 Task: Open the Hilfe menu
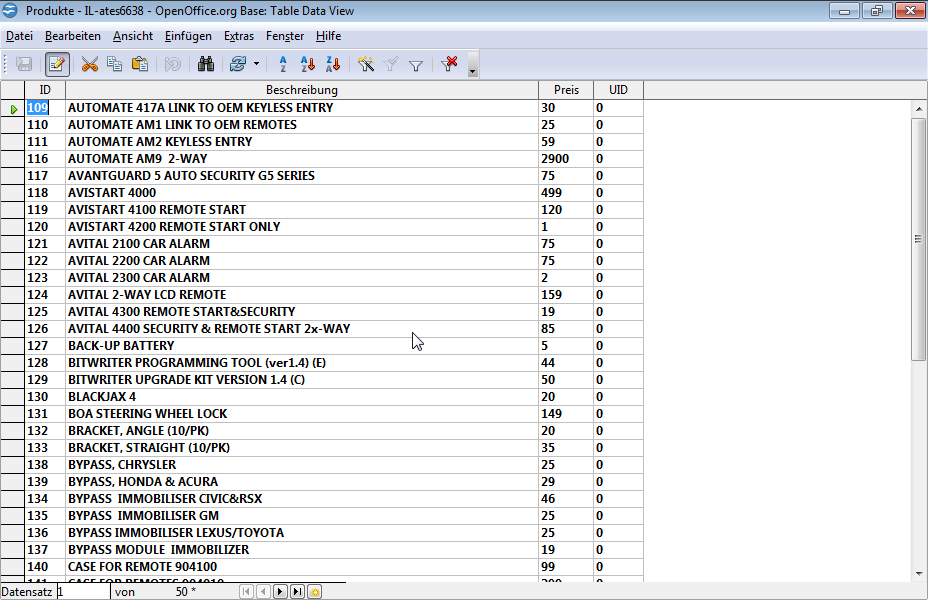(x=328, y=36)
